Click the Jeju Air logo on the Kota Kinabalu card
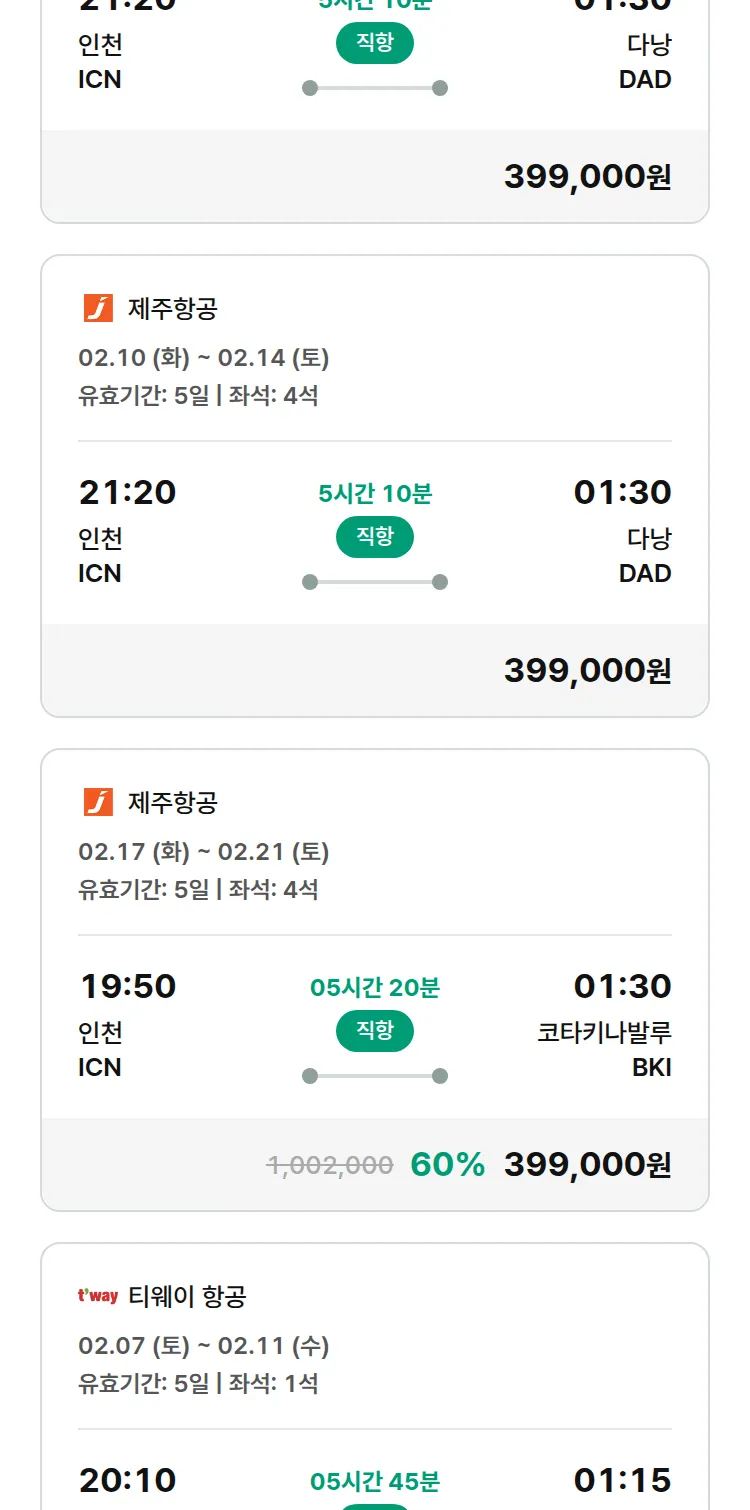The image size is (750, 1510). (x=98, y=802)
